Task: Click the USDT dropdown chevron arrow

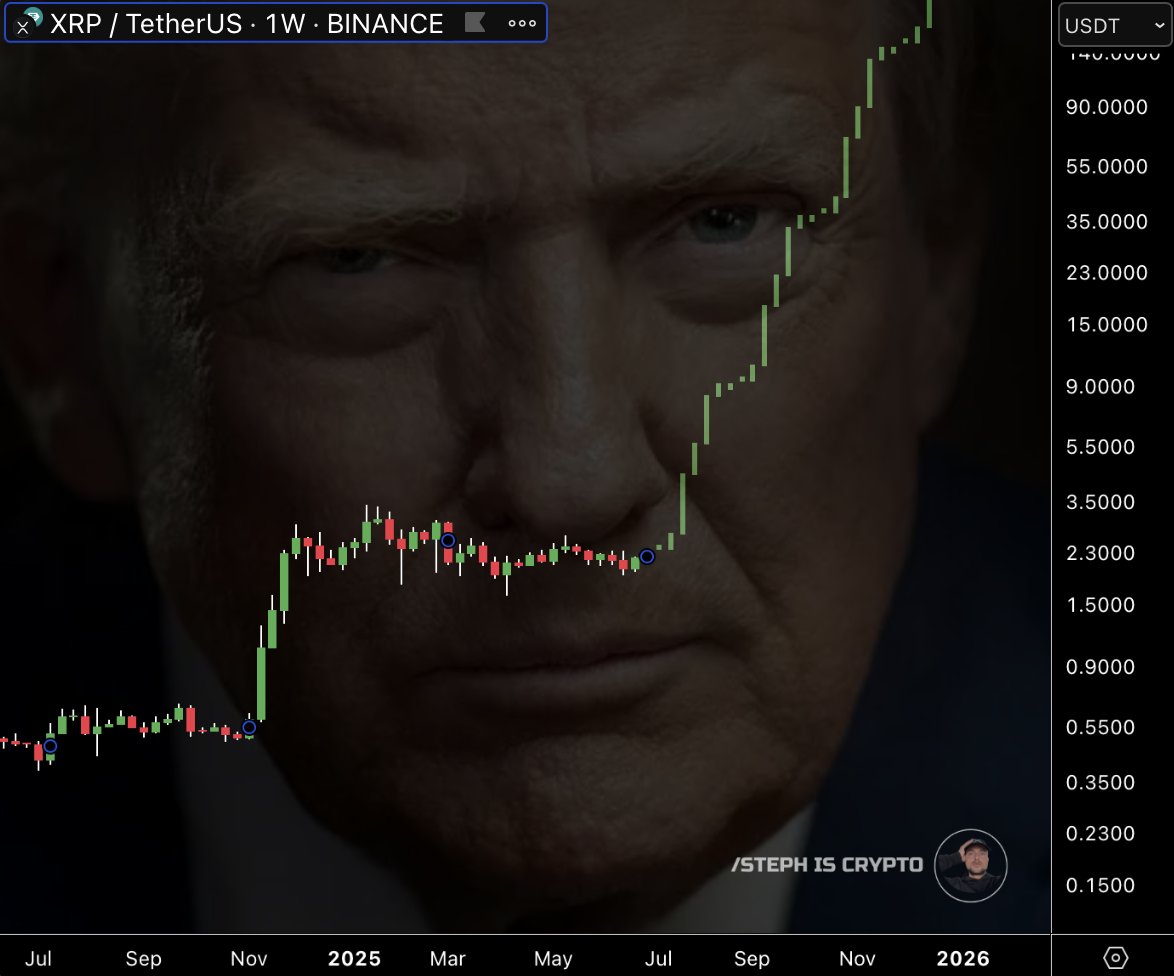Action: coord(1159,25)
